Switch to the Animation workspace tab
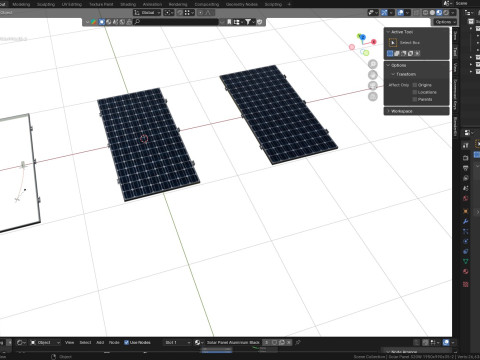The width and height of the screenshot is (480, 360). [152, 4]
